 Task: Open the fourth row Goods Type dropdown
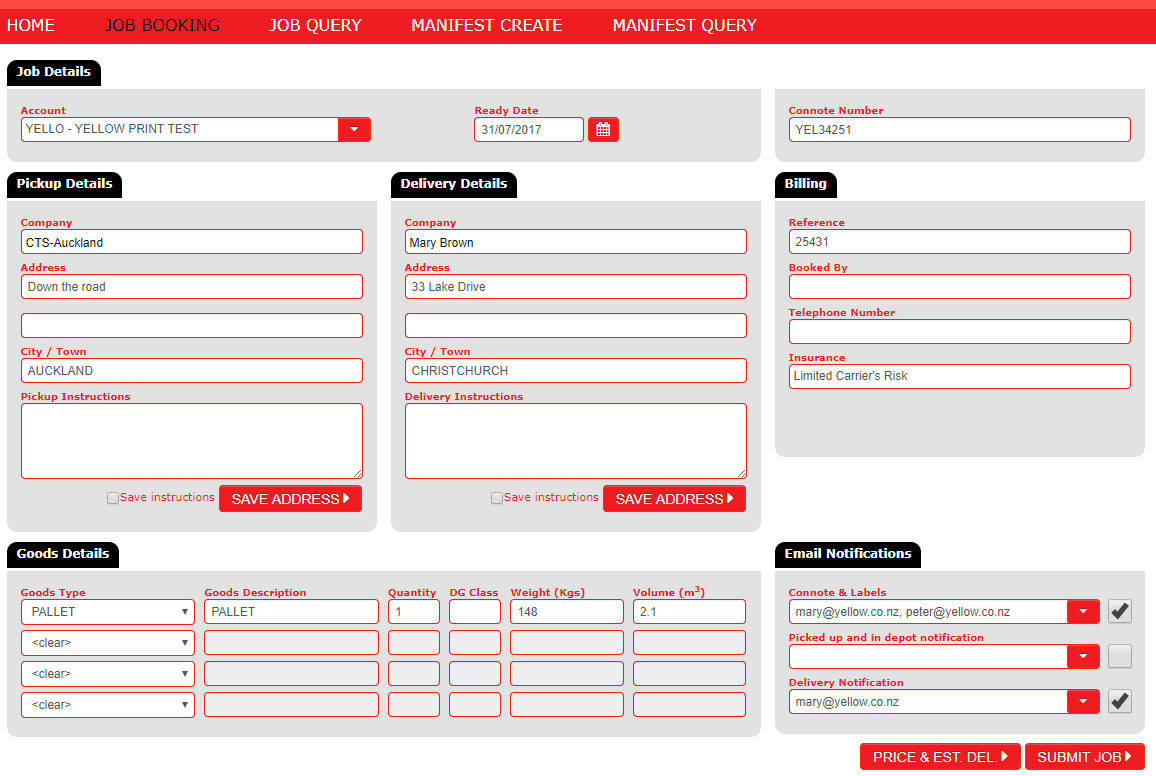point(108,705)
